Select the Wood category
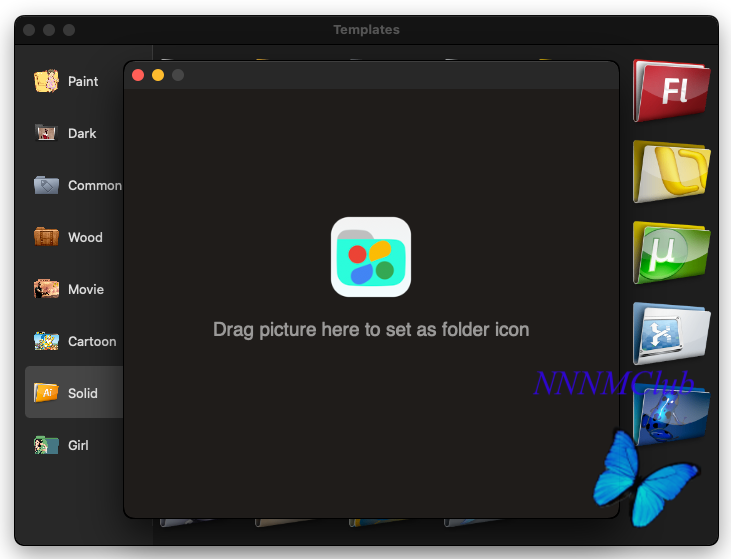The width and height of the screenshot is (731, 559). coord(75,237)
